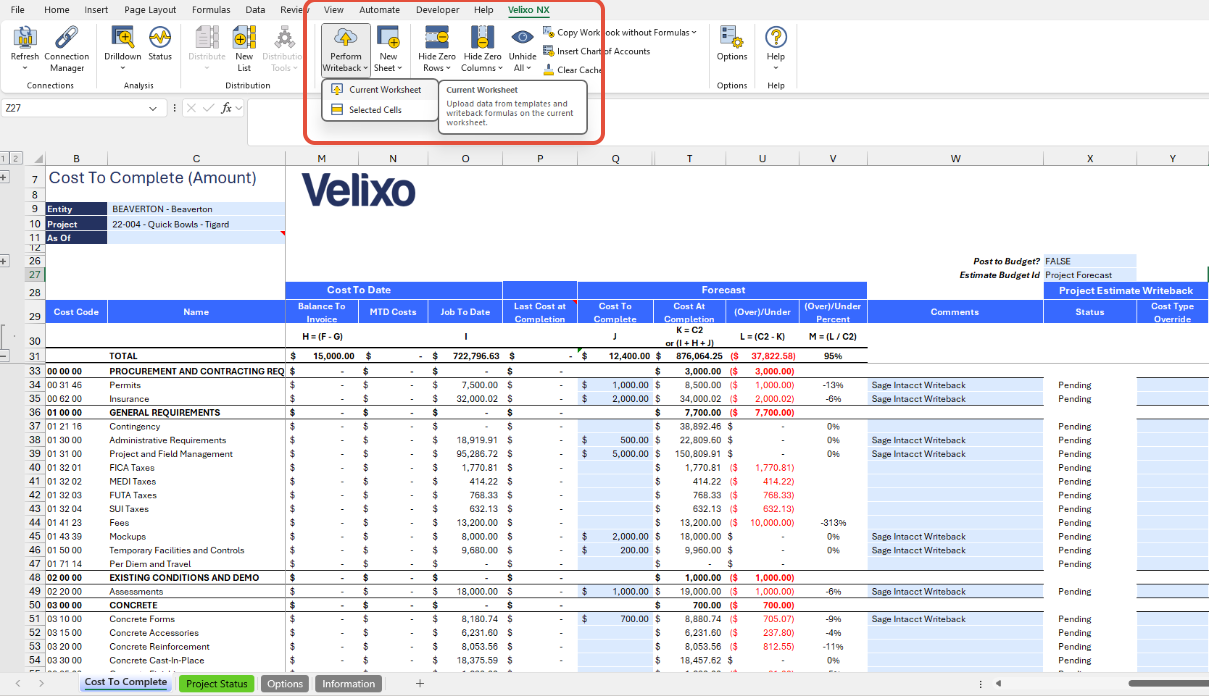The height and width of the screenshot is (696, 1209).
Task: Click the Help question mark icon
Action: coord(776,38)
